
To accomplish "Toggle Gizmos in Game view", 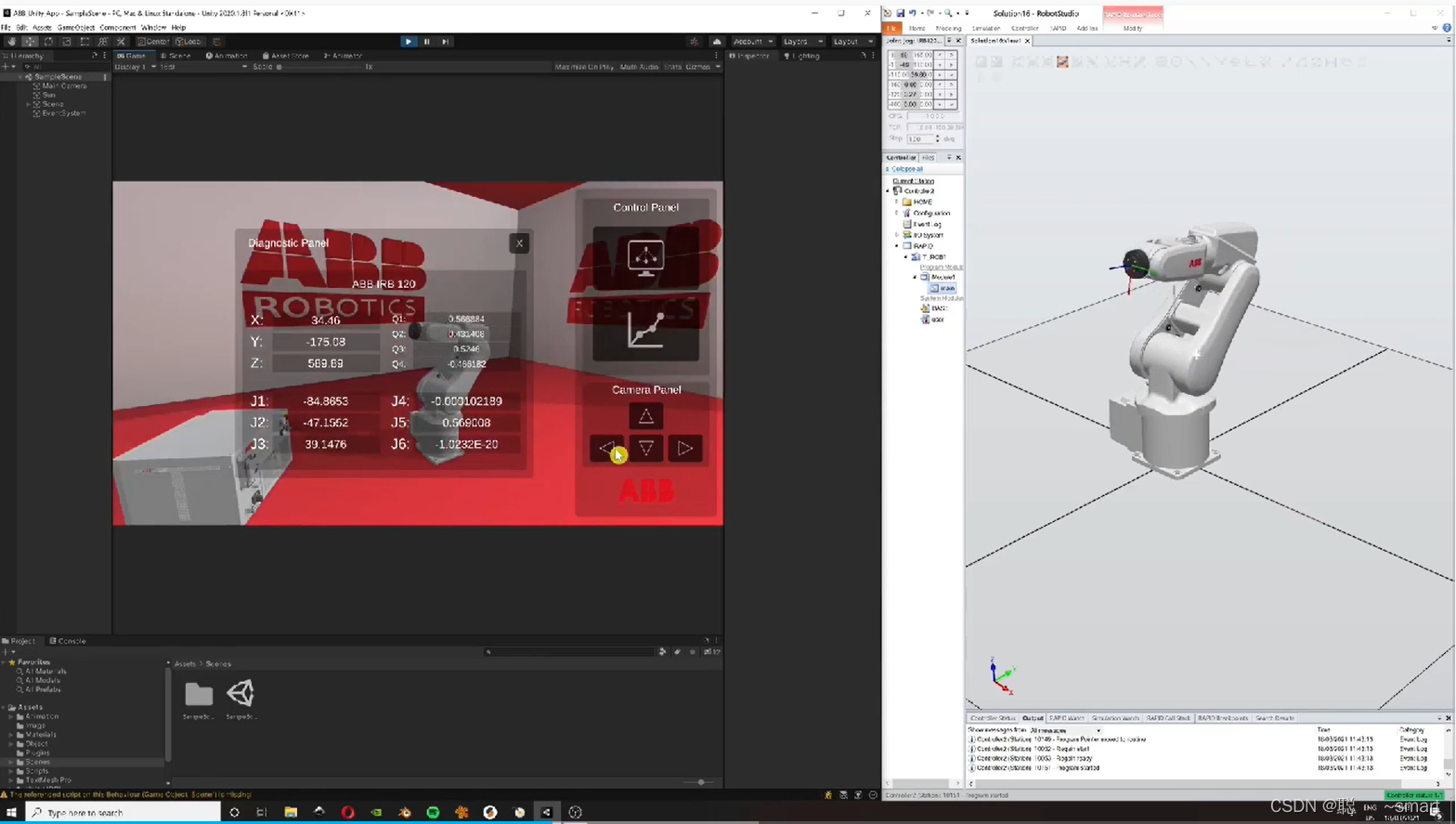I will pyautogui.click(x=697, y=67).
